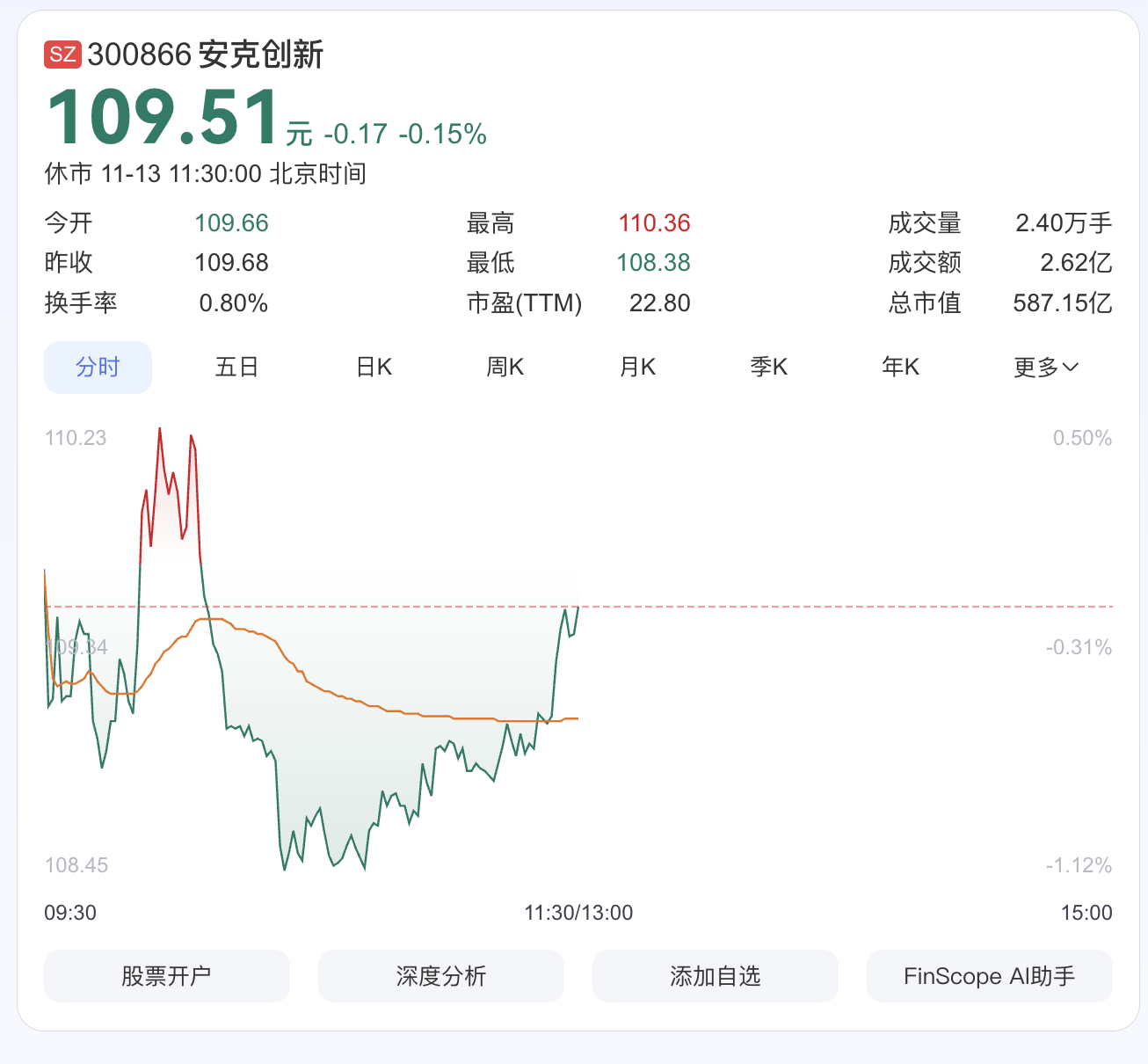This screenshot has height=1064, width=1148.
Task: Click the 11:30/13:00 time axis label
Action: click(x=578, y=913)
